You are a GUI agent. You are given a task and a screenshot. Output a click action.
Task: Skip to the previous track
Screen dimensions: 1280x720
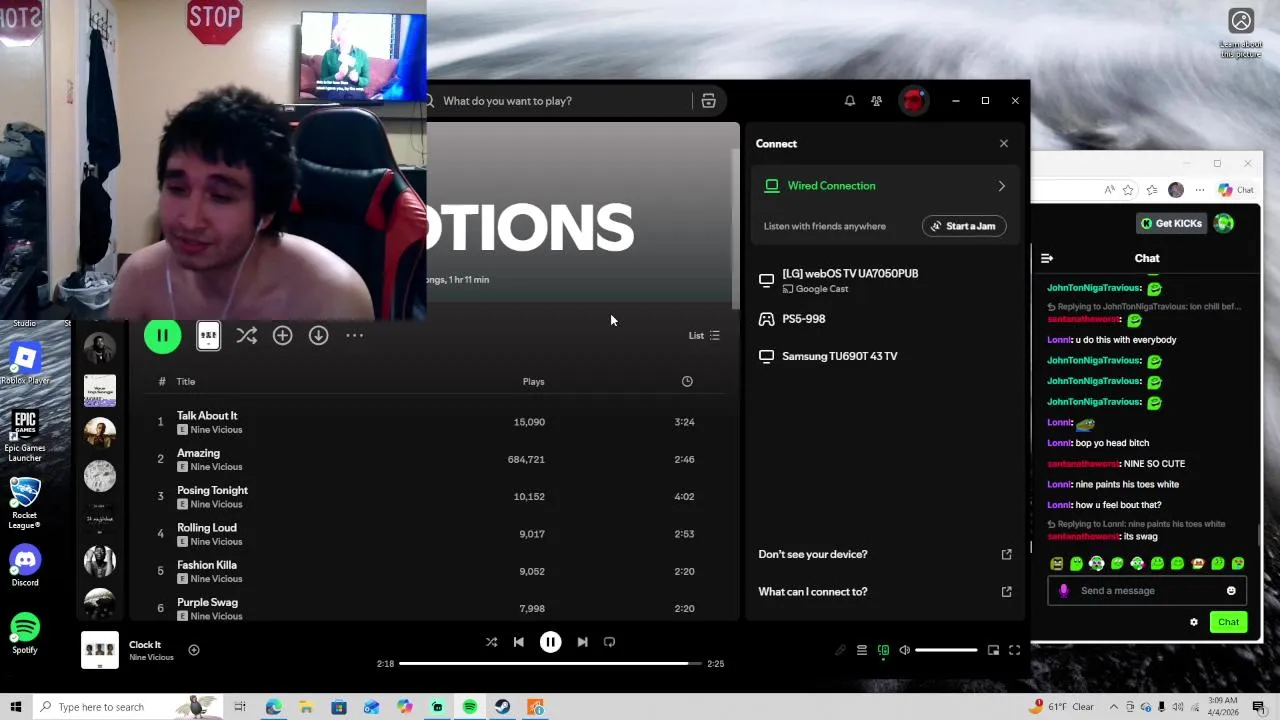[x=518, y=642]
